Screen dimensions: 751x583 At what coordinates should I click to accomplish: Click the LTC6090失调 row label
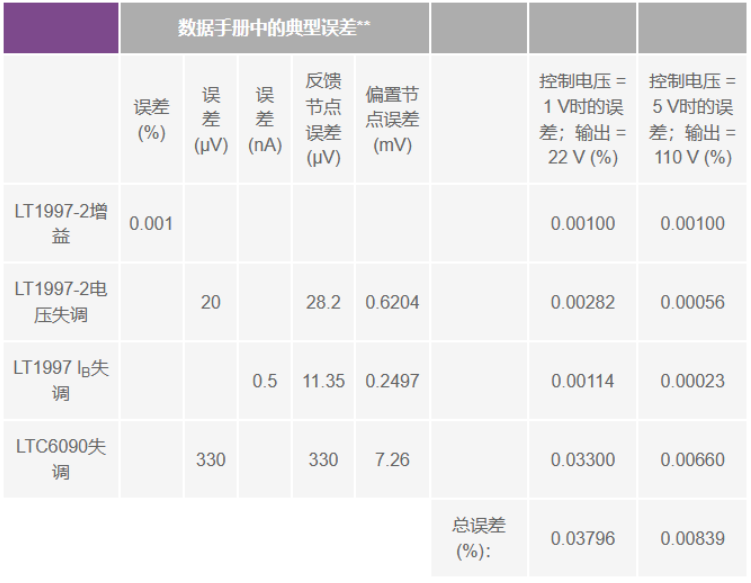61,459
